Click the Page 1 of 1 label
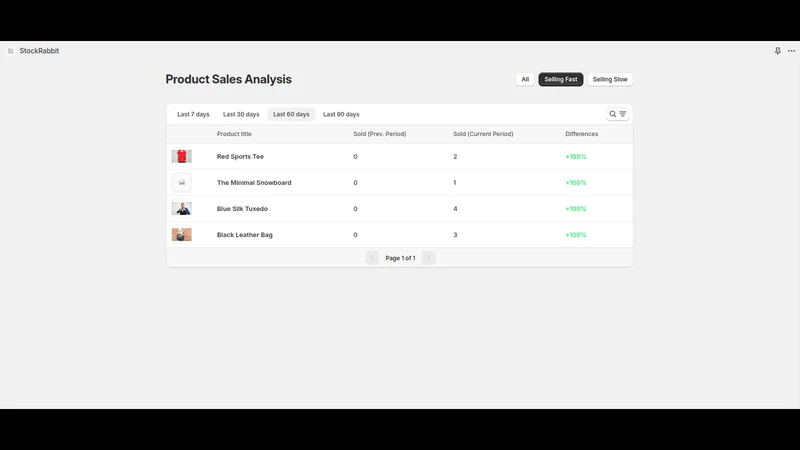The image size is (800, 450). 401,258
